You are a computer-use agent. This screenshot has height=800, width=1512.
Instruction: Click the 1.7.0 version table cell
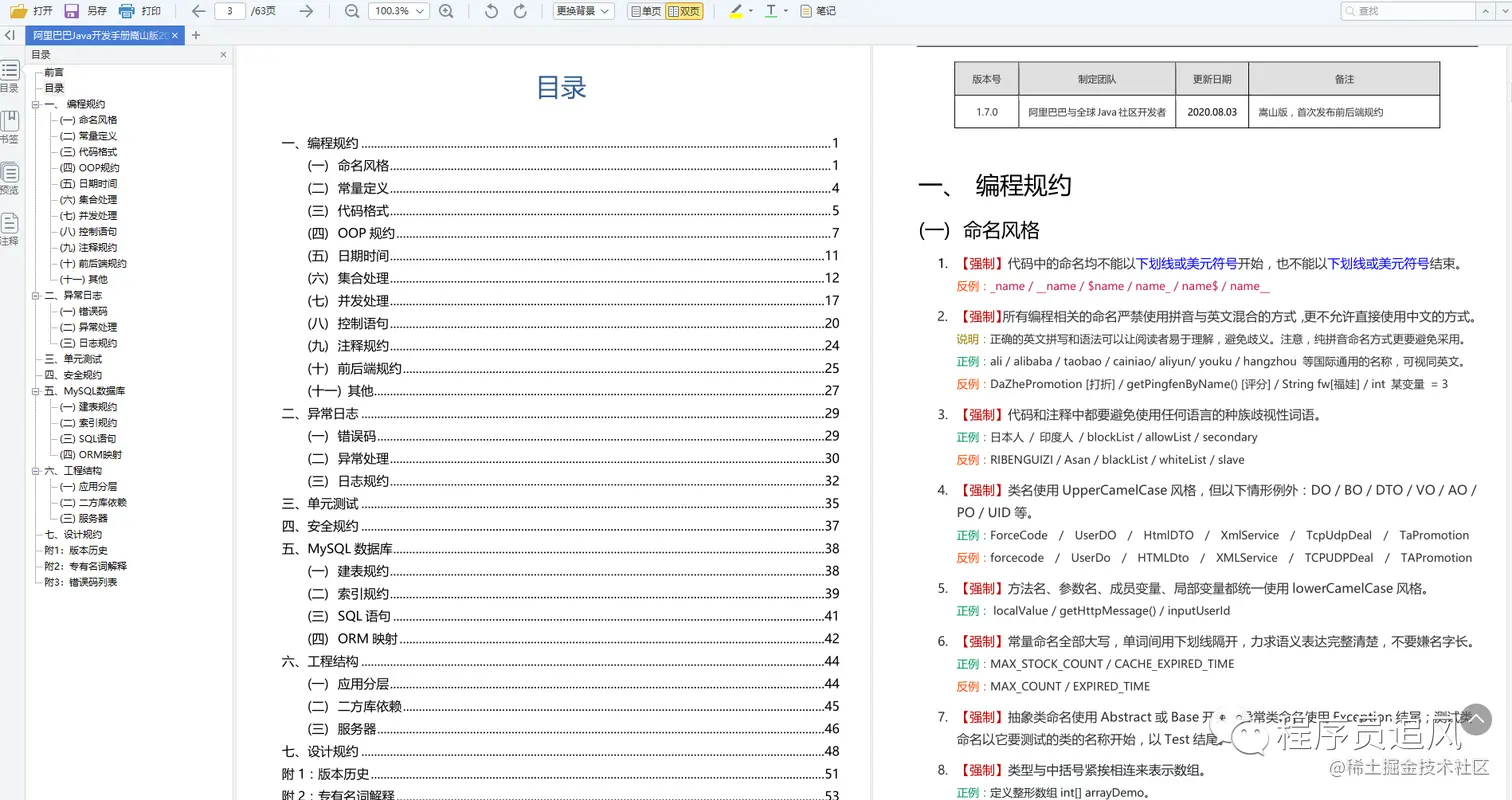(987, 112)
